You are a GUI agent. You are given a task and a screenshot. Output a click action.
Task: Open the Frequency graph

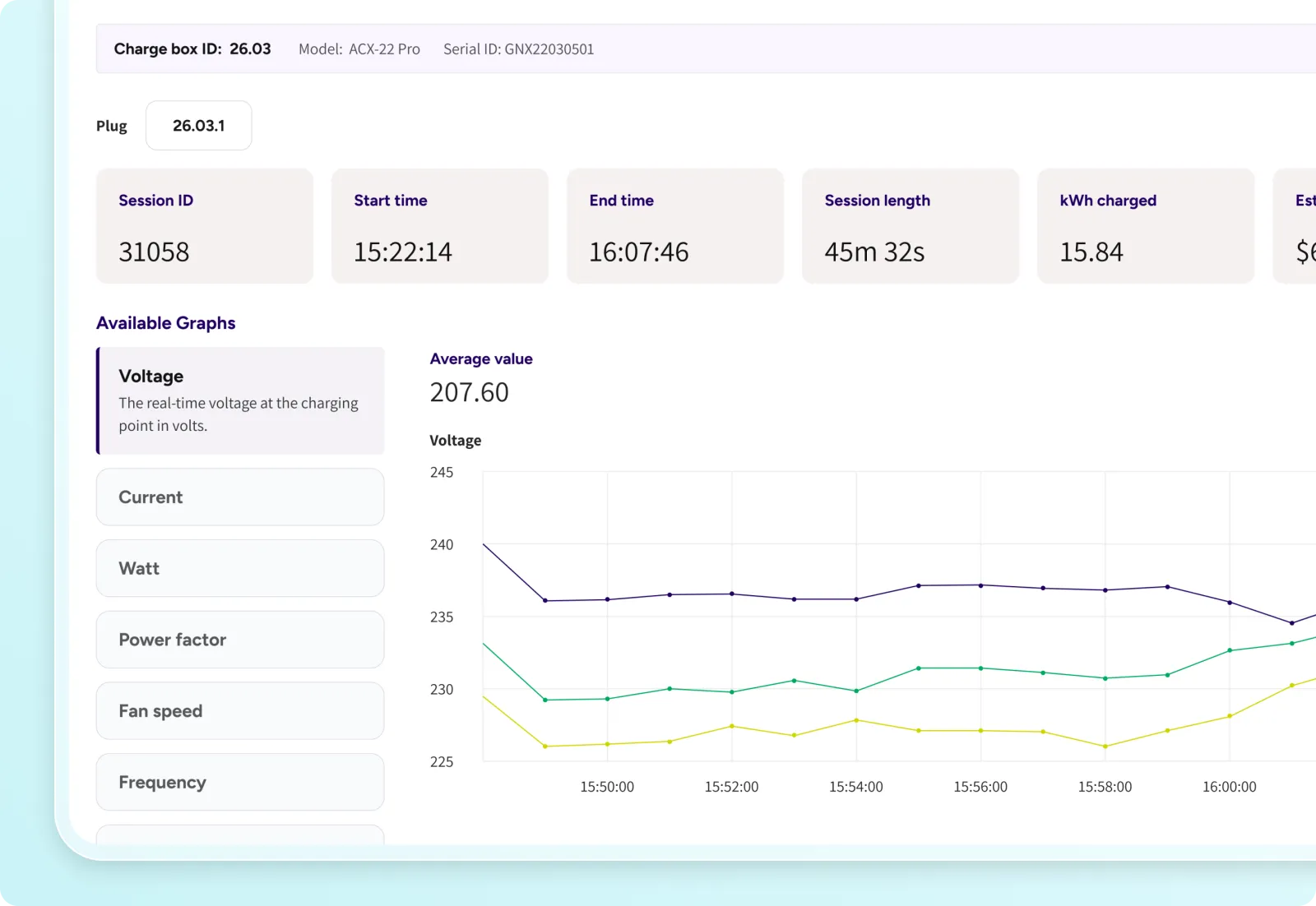pos(240,782)
